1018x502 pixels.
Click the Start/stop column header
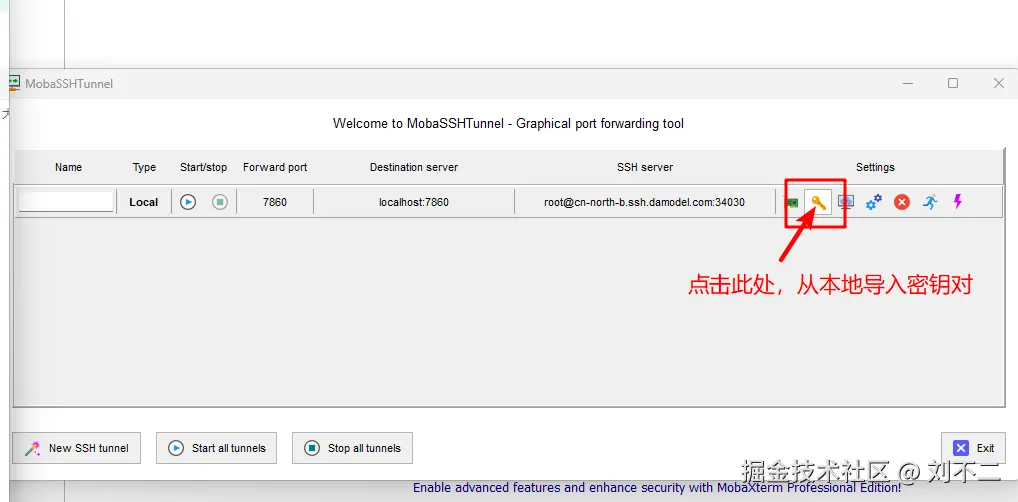coord(203,167)
